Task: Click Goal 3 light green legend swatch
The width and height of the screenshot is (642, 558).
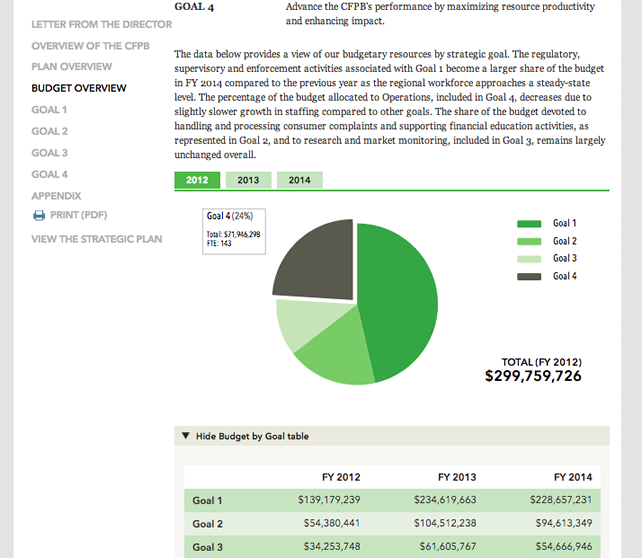Action: [x=529, y=259]
